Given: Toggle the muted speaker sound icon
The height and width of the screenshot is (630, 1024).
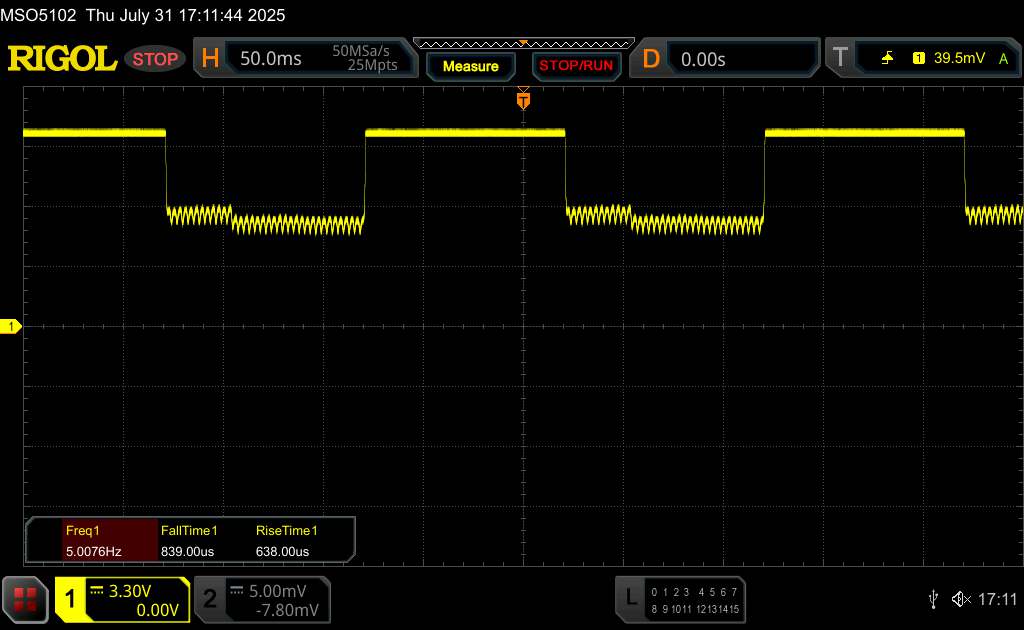Looking at the screenshot, I should [961, 599].
